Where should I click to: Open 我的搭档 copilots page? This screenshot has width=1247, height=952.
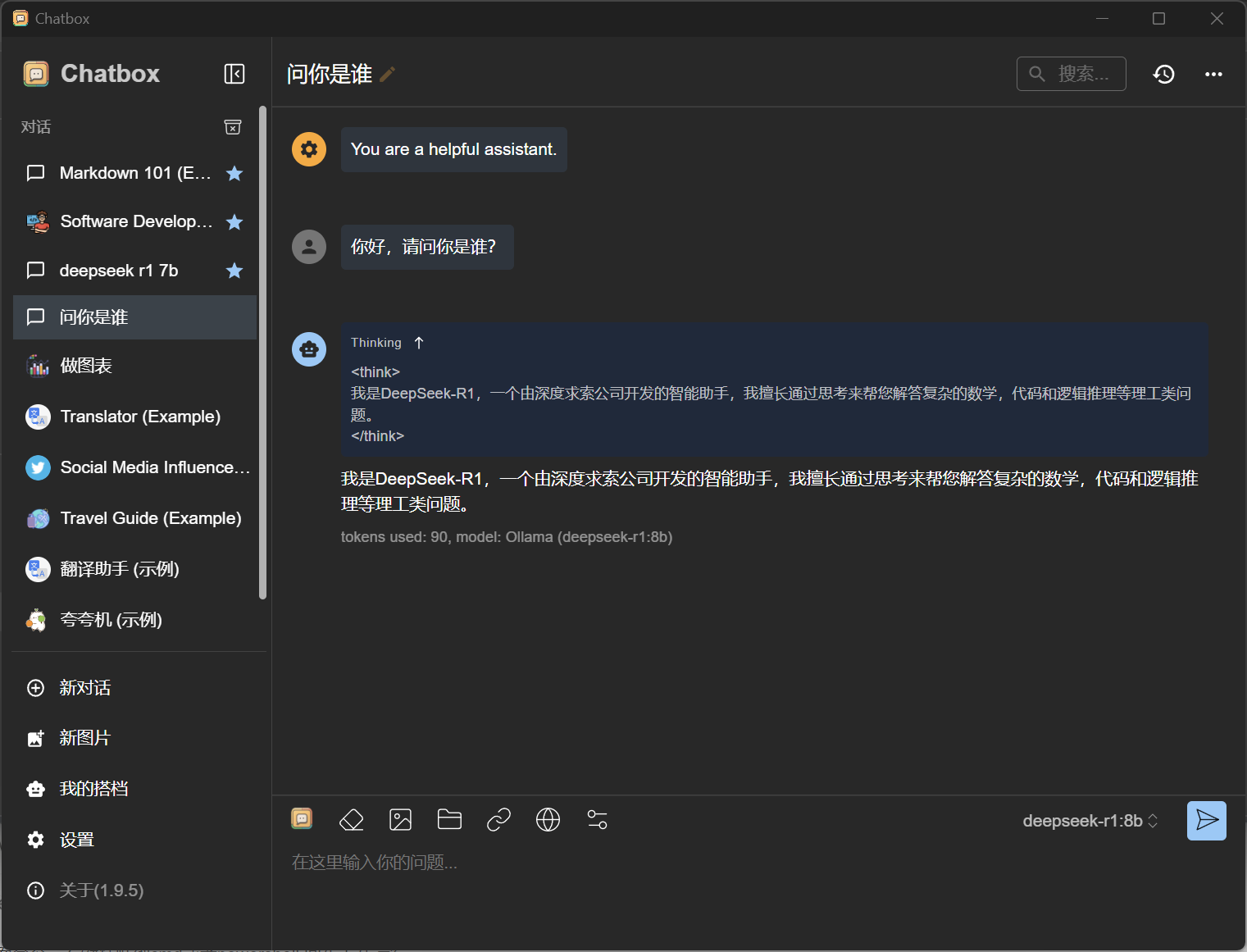135,789
